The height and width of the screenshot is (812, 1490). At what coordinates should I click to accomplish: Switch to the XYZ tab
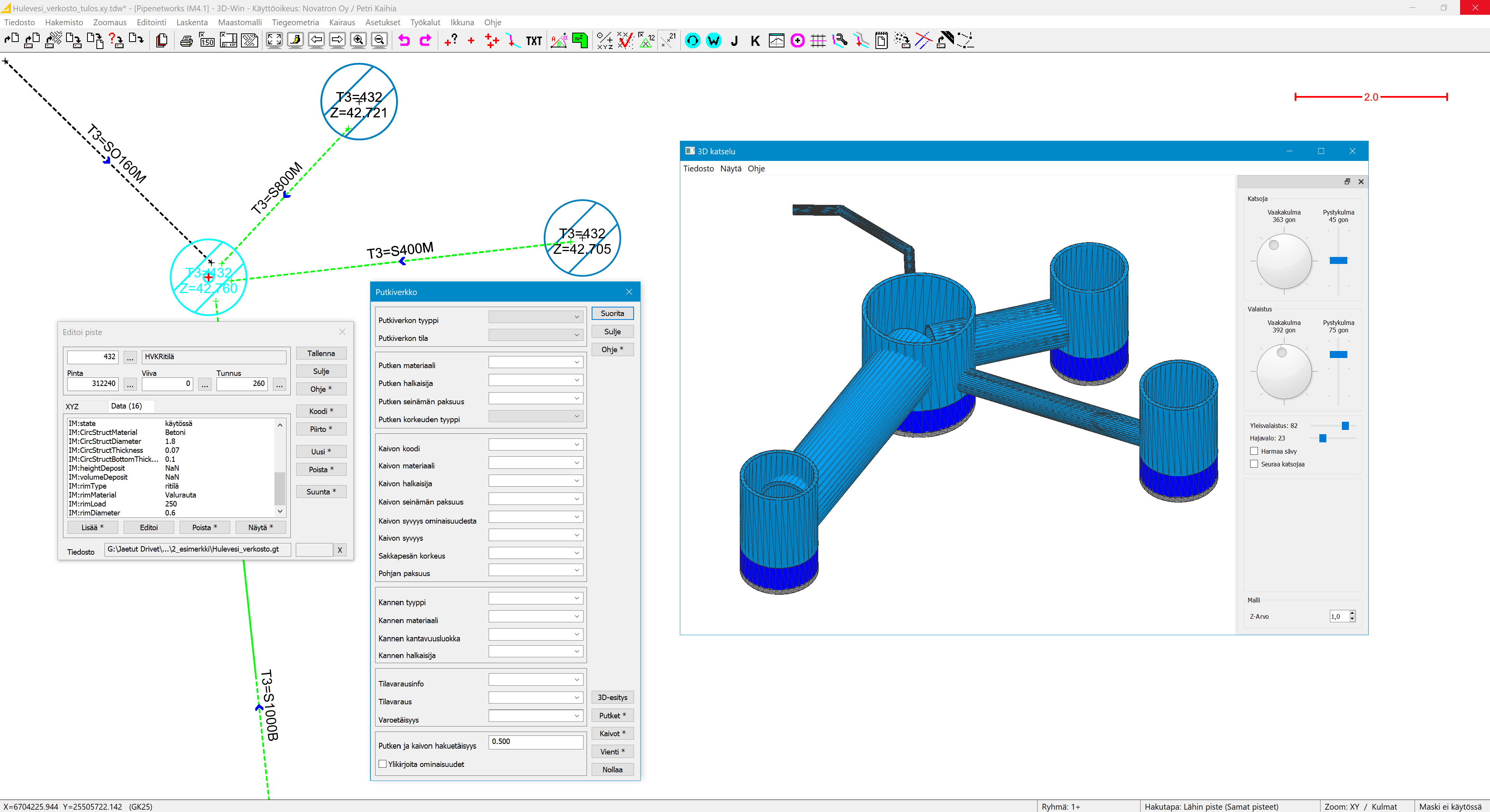pos(72,407)
